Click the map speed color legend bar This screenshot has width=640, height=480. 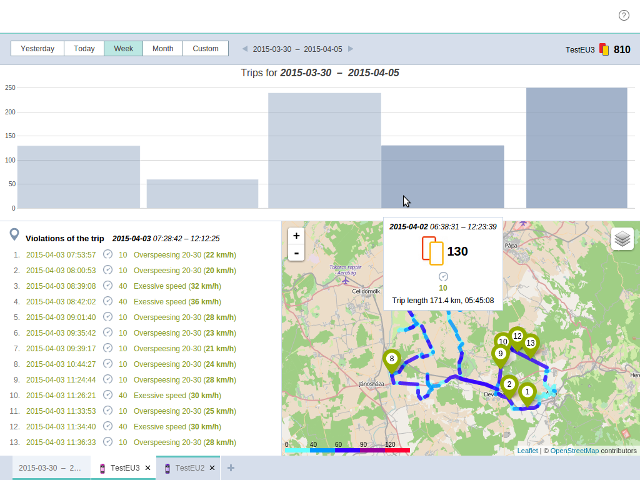tap(347, 450)
